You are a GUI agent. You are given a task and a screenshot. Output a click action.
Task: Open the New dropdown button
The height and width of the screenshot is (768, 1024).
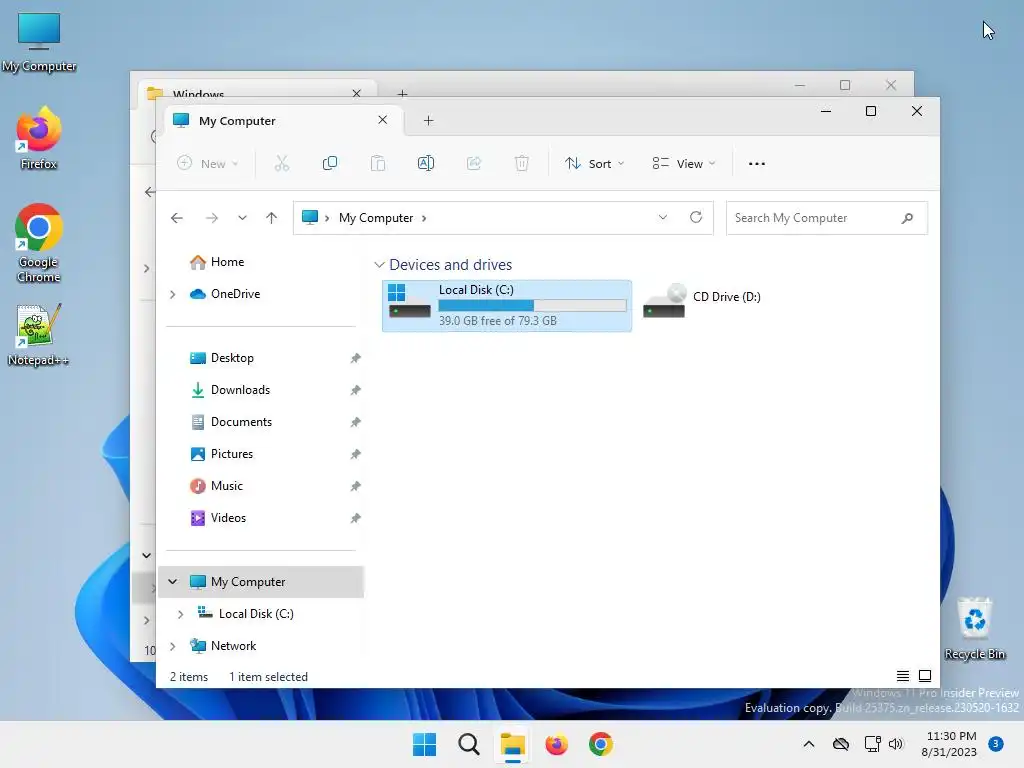(207, 163)
